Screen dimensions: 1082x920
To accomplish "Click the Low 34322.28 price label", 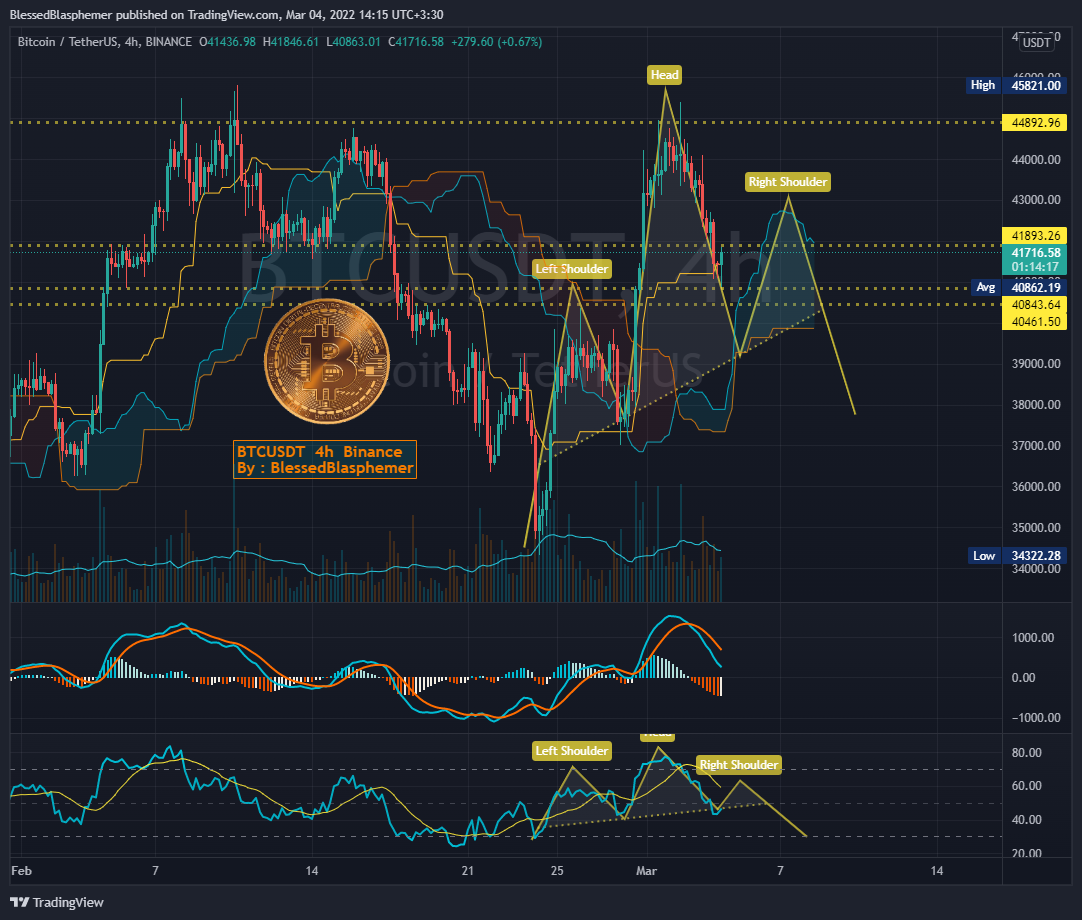I will click(1018, 556).
